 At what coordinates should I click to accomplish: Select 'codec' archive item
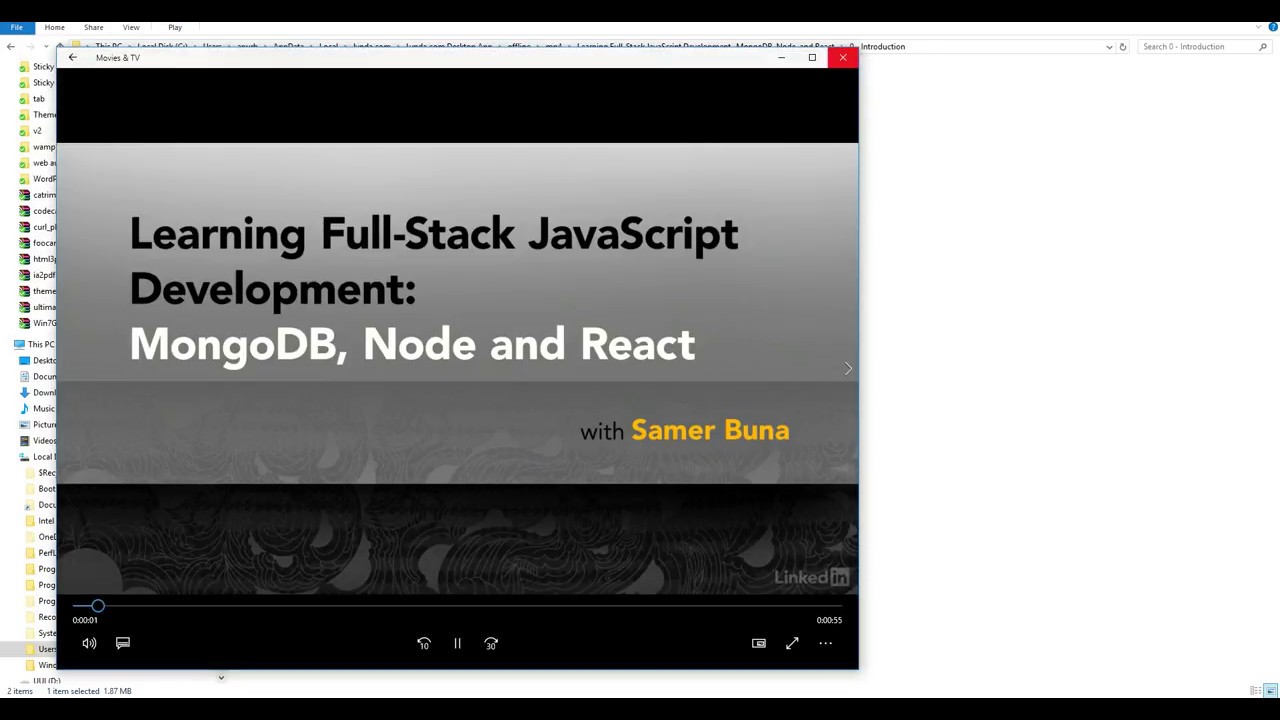[37, 211]
